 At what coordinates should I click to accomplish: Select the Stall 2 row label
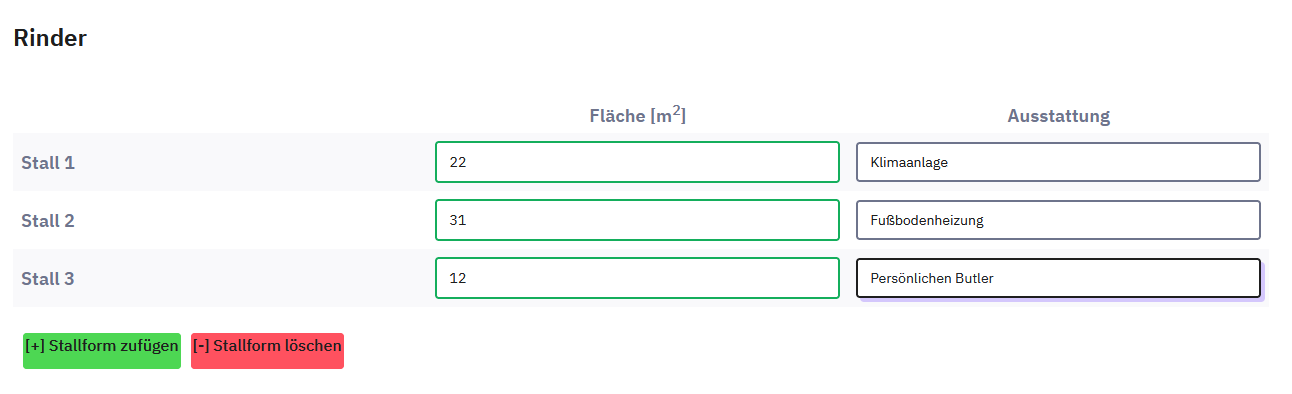click(x=48, y=221)
